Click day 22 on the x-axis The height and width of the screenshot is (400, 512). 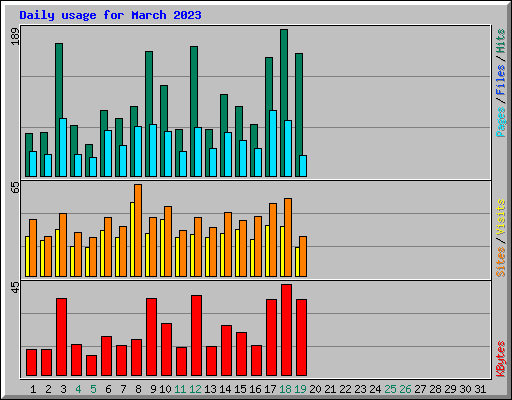point(345,389)
